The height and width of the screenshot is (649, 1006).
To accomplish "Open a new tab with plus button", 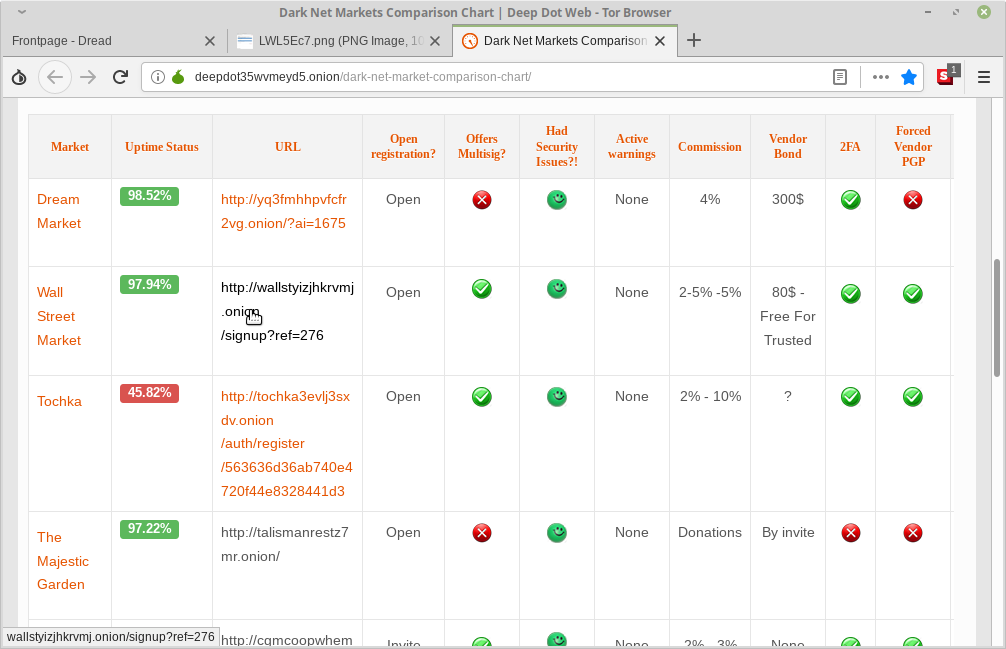I will [x=694, y=40].
